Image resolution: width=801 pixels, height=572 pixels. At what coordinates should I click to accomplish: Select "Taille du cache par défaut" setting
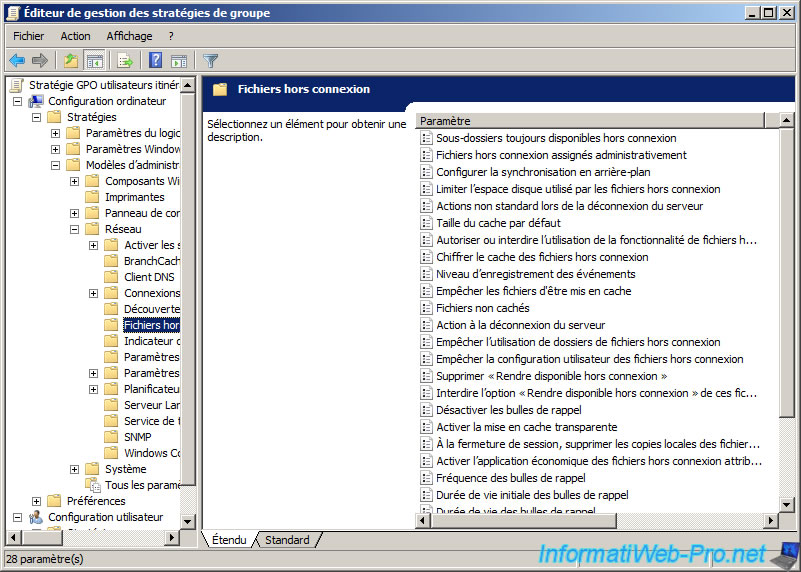point(498,223)
